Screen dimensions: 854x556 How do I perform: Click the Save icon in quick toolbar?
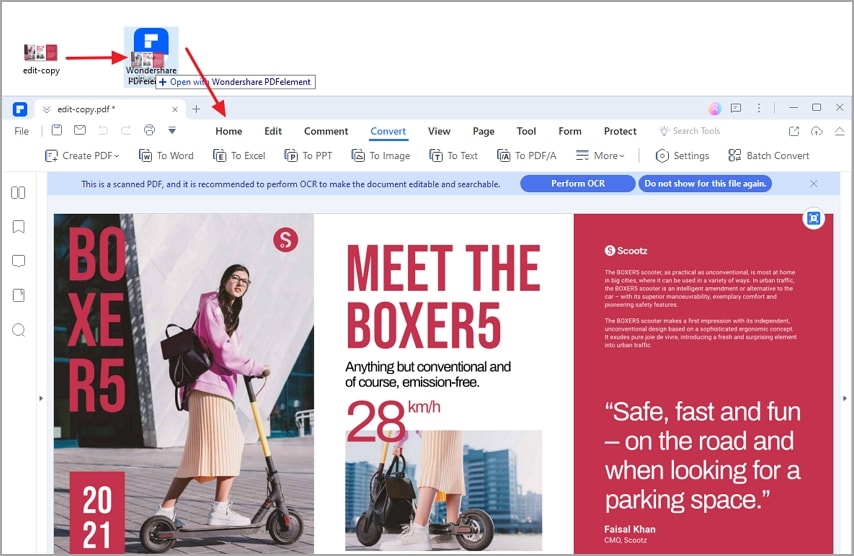tap(57, 130)
